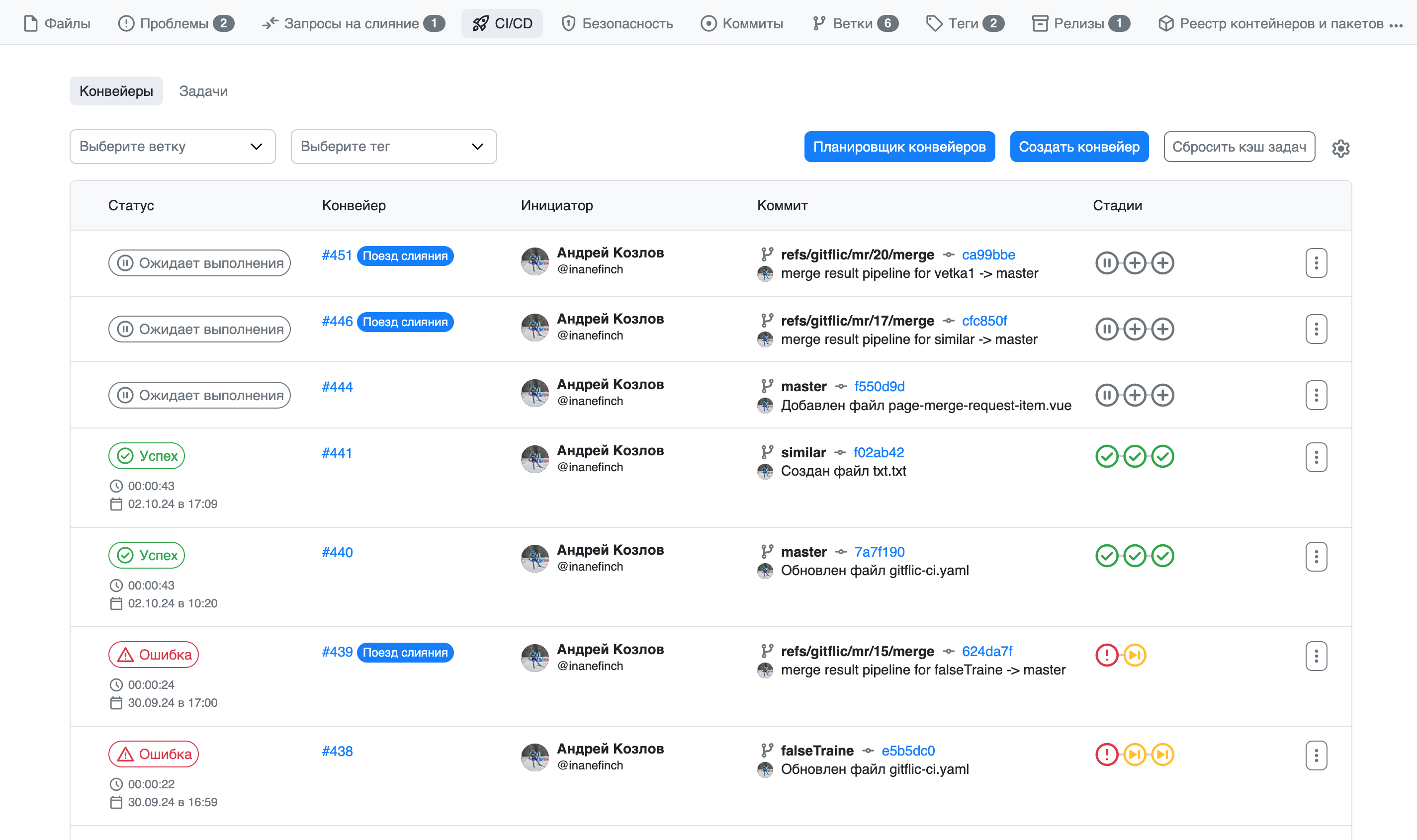Click failed stage icon of pipeline #439
1417x840 pixels.
click(1106, 655)
